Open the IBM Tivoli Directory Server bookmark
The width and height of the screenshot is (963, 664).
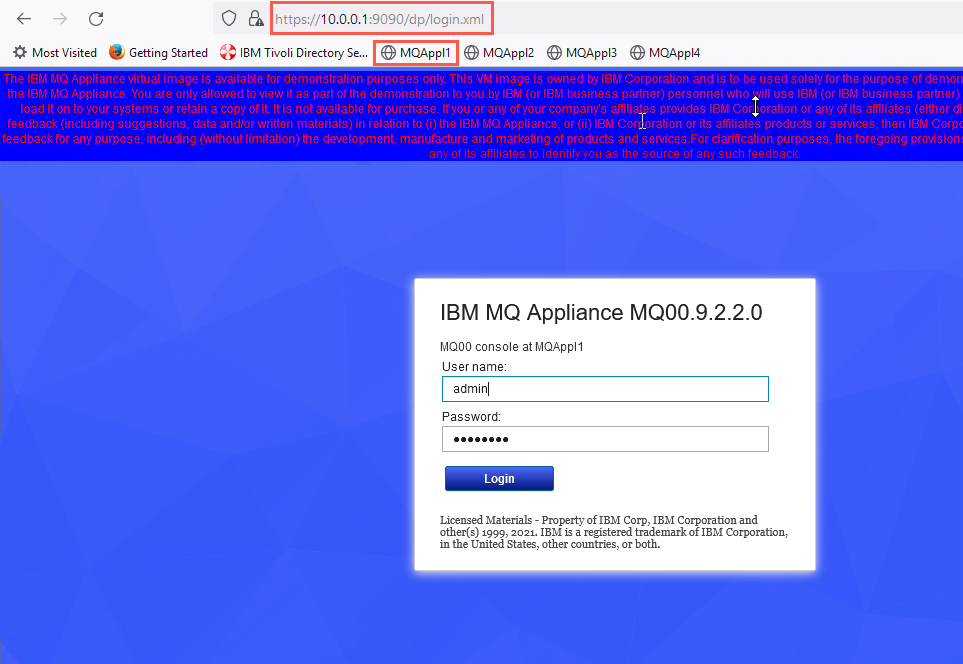tap(294, 53)
